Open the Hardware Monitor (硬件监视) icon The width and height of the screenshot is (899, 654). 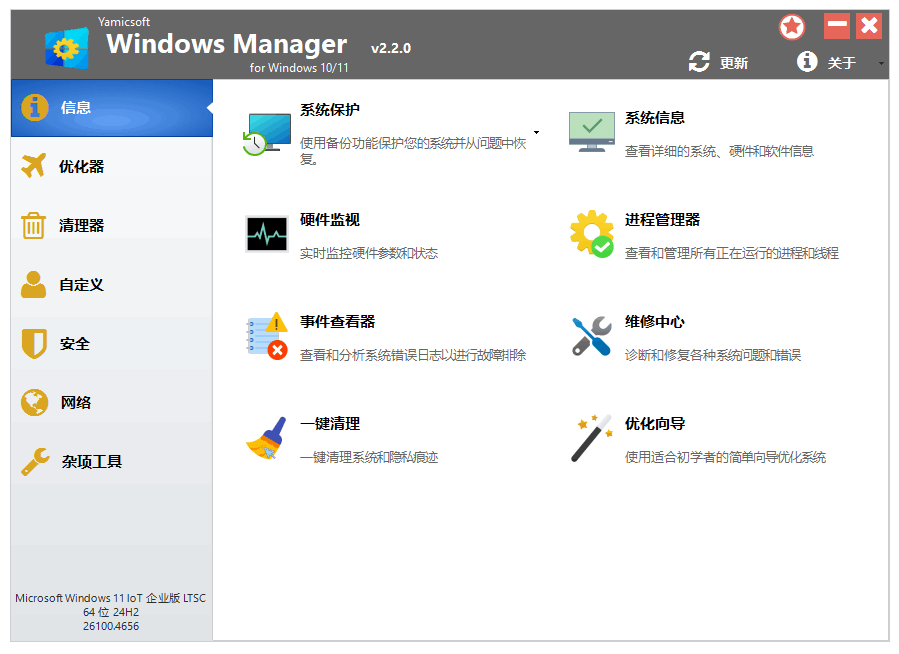[267, 234]
